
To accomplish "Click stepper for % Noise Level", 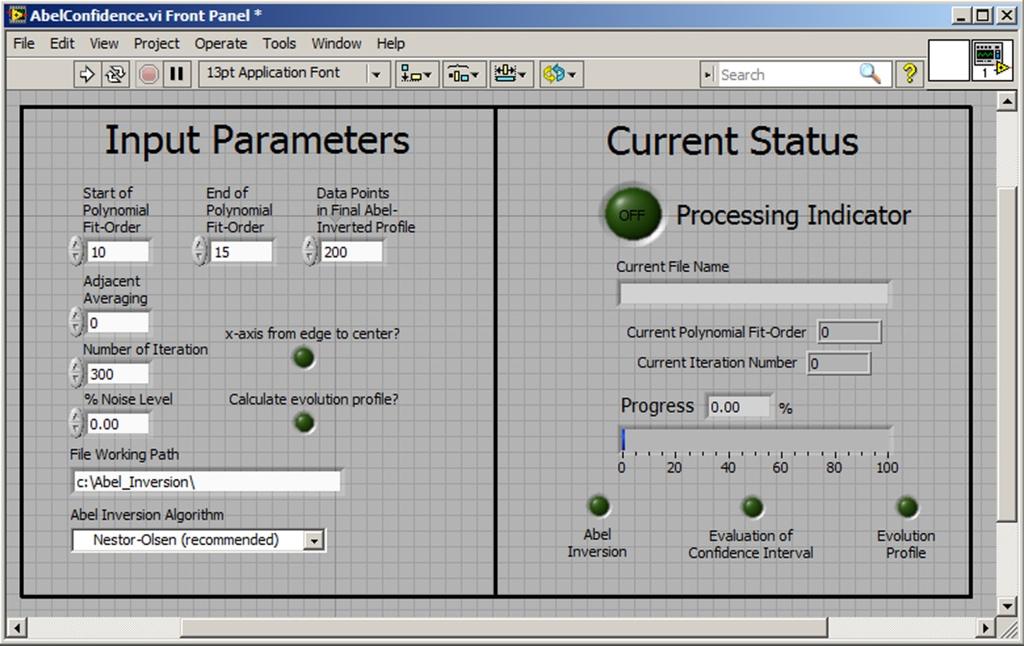I will point(76,423).
